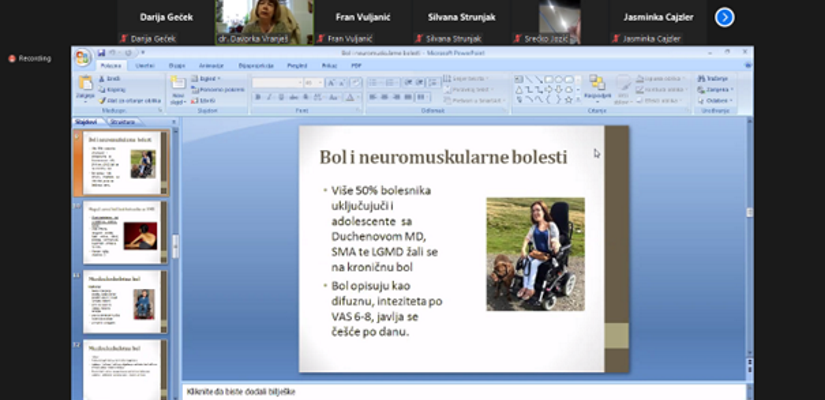Click the increase font size icon
Screen dimensions: 825x400
coord(331,83)
